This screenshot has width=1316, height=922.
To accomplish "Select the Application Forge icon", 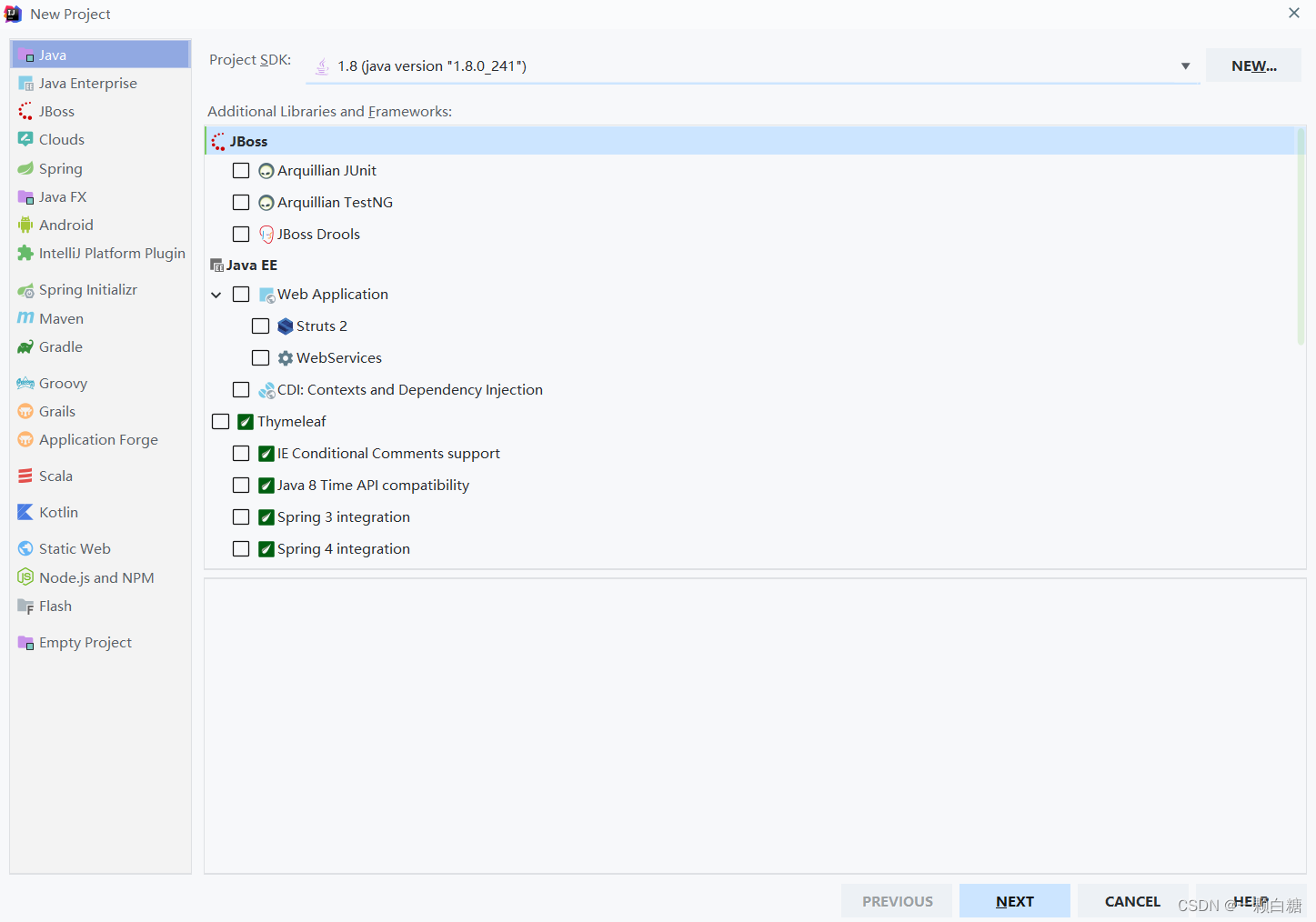I will click(25, 440).
